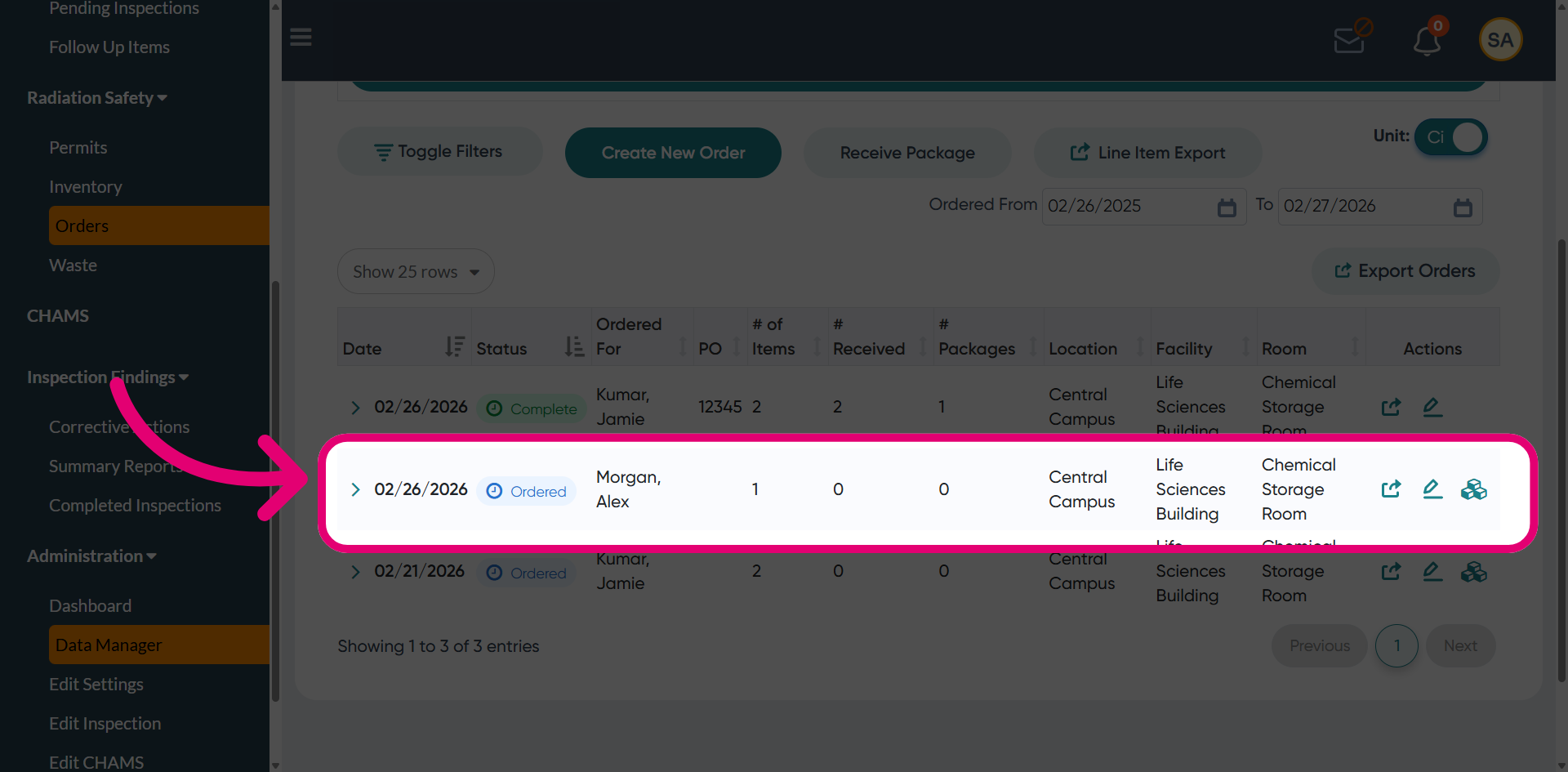Click export icon on Complete order row
The width and height of the screenshot is (1568, 772).
[x=1391, y=407]
